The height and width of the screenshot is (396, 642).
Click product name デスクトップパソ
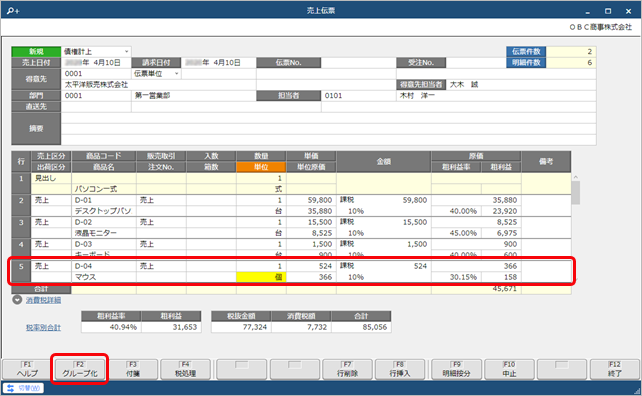(104, 211)
